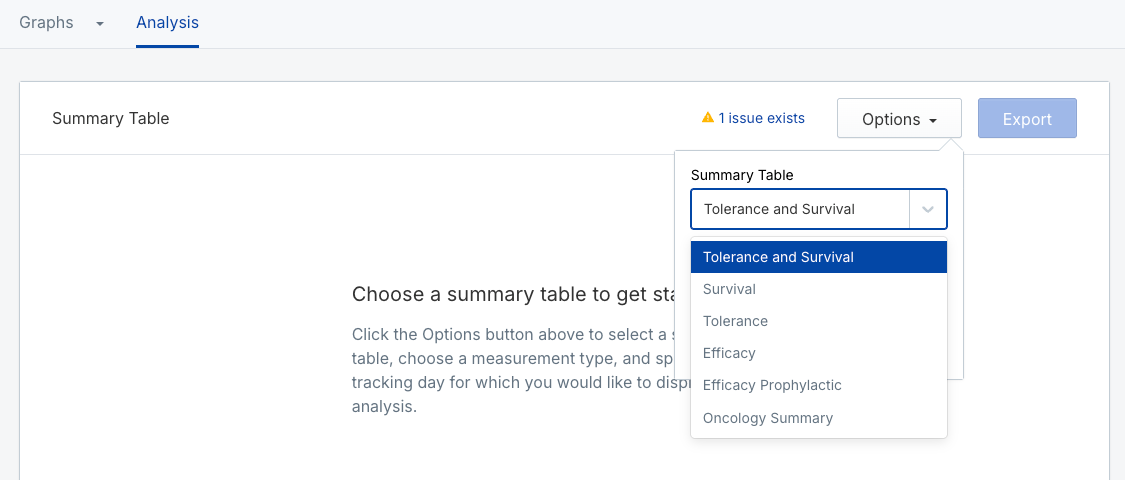Click the Summary Table combo box field
This screenshot has height=480, width=1125.
tap(800, 210)
